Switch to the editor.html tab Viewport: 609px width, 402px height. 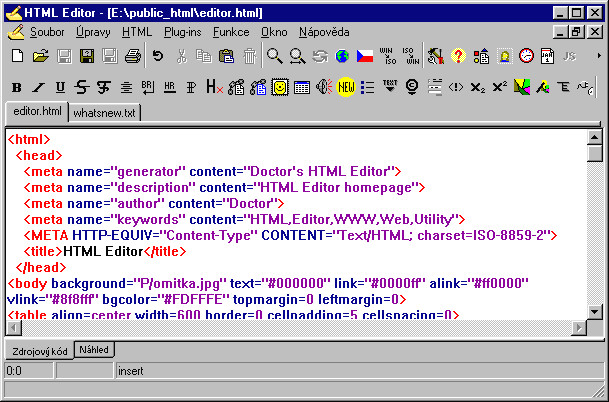(x=37, y=112)
